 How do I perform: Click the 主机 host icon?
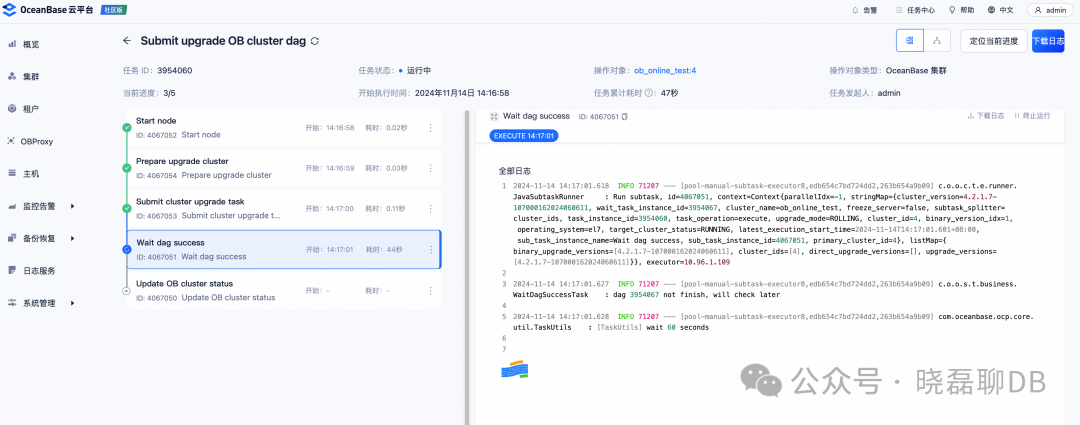pos(12,173)
